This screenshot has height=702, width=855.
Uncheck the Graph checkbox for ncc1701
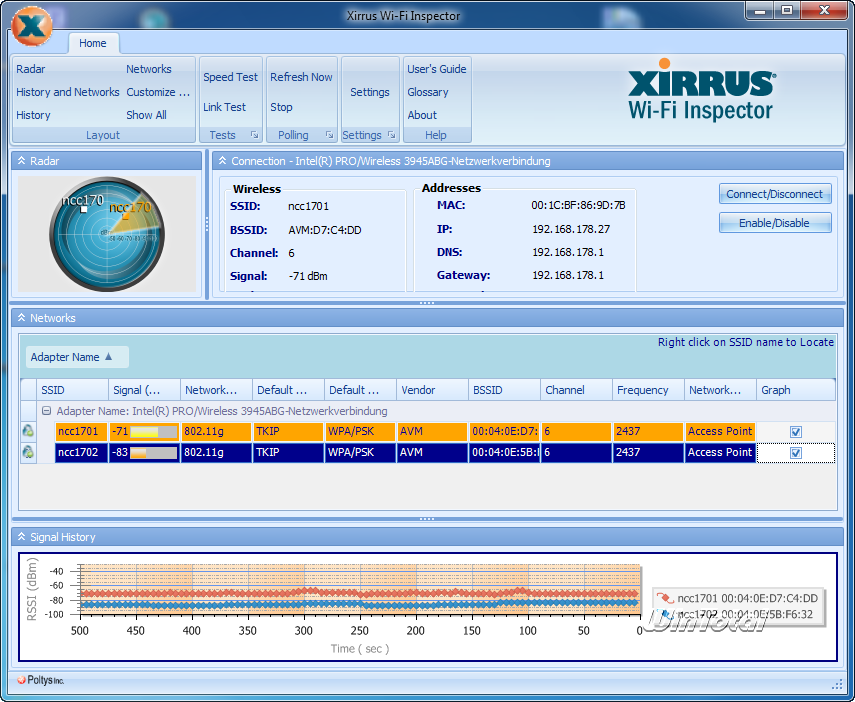click(x=795, y=432)
